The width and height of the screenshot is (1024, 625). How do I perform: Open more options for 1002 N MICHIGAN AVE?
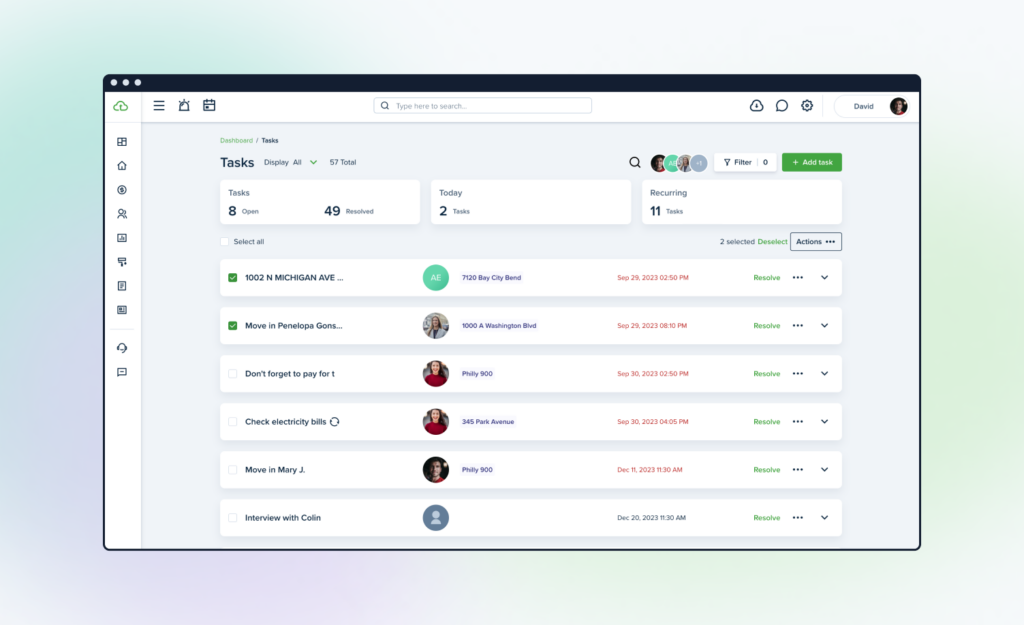798,278
